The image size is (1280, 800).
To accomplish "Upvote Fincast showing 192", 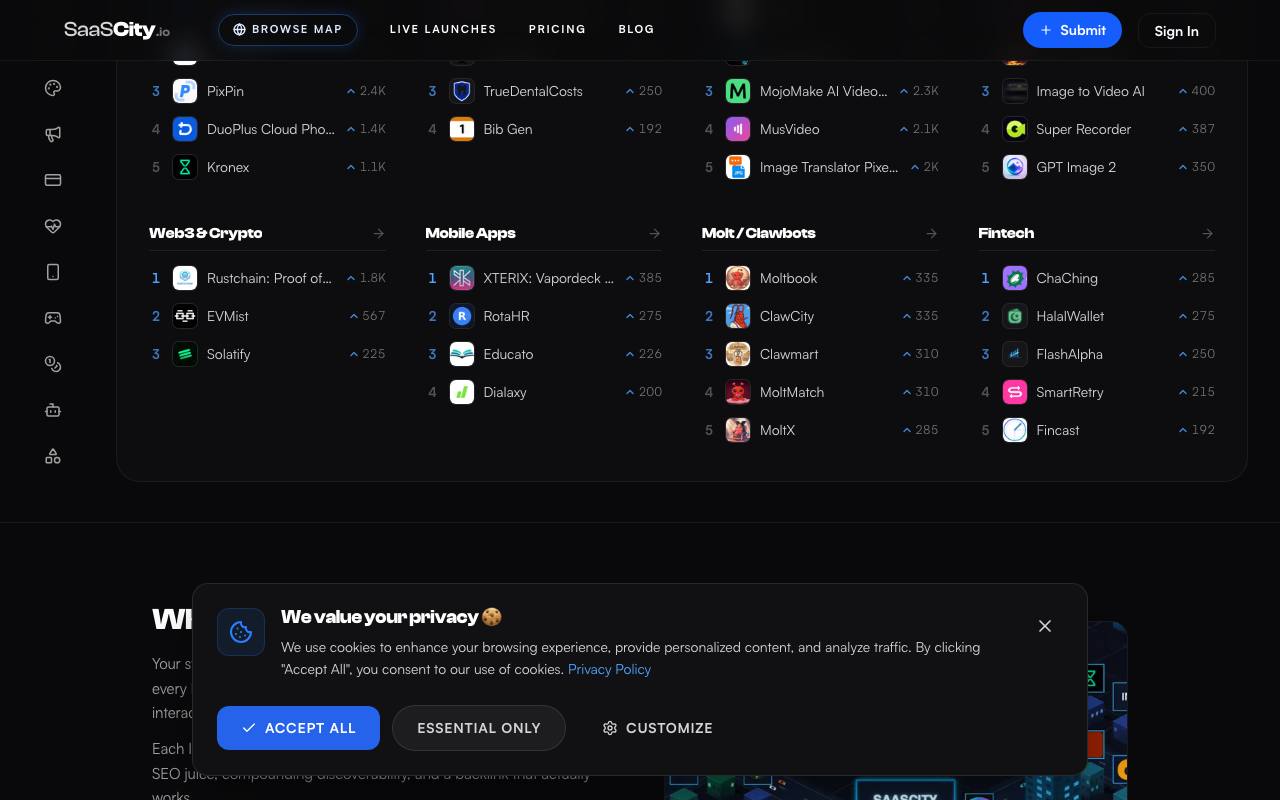I will [1196, 430].
